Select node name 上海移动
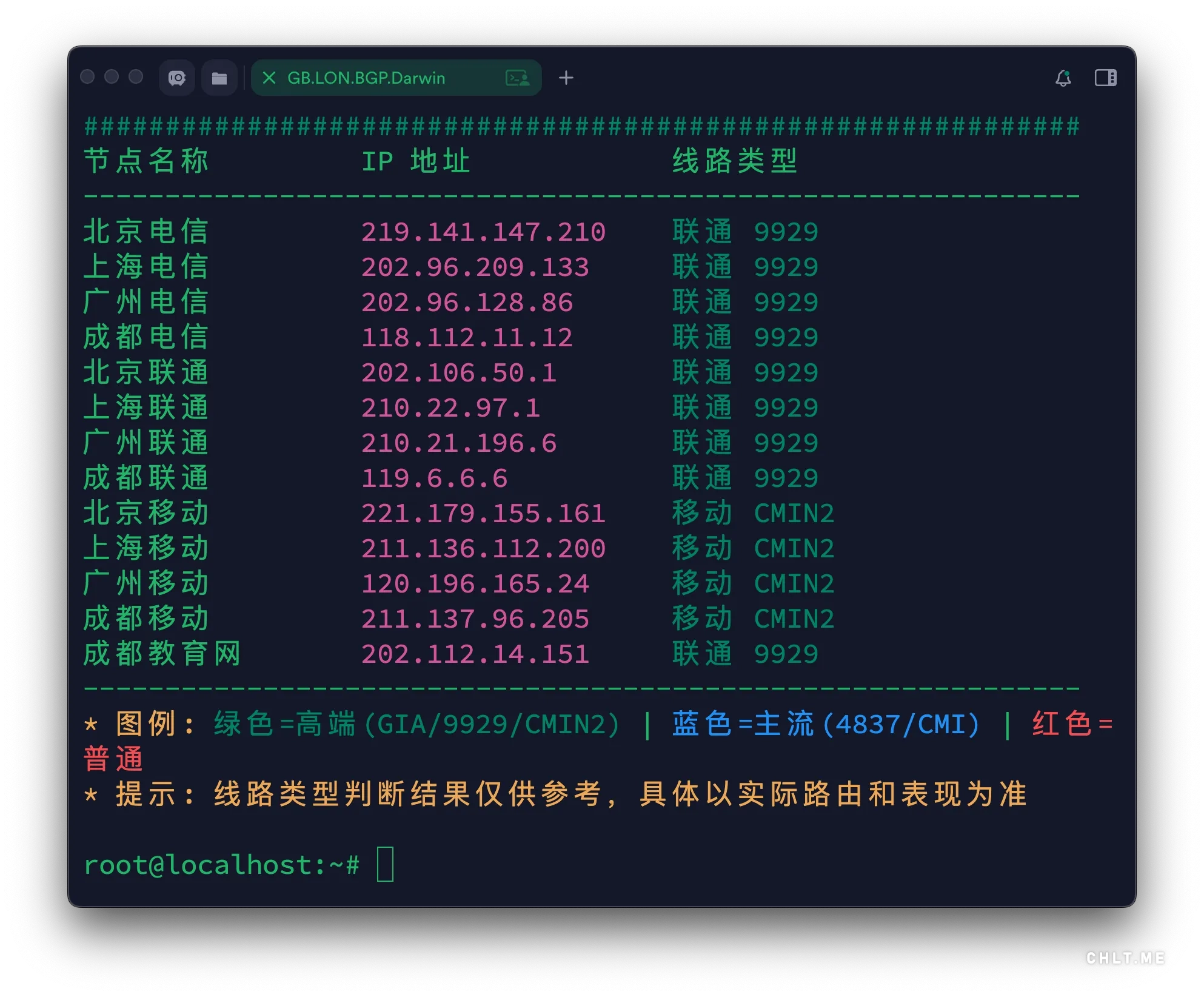Viewport: 1204px width, 997px height. click(146, 548)
